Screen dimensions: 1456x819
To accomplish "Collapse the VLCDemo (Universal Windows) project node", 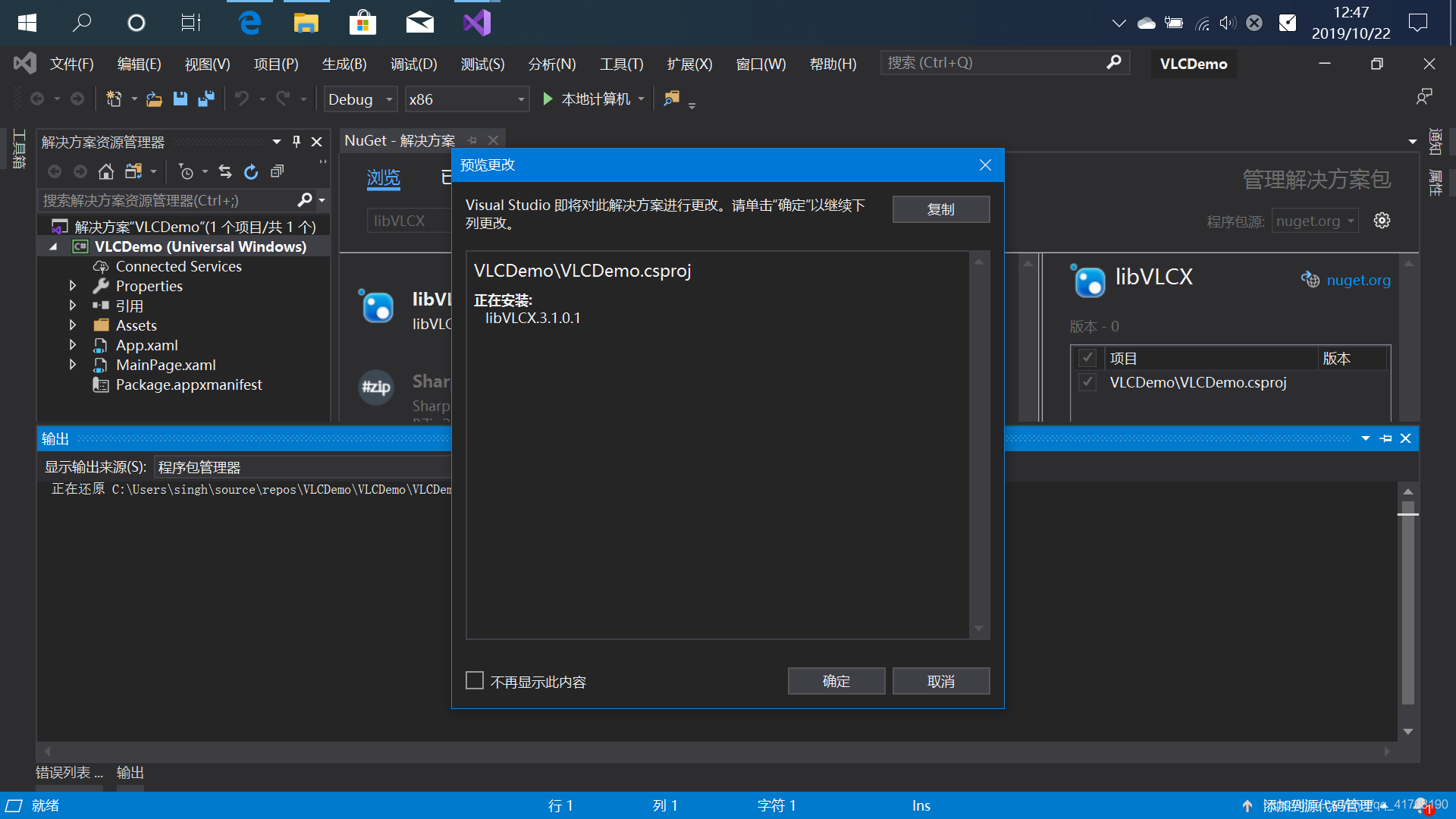I will point(53,246).
